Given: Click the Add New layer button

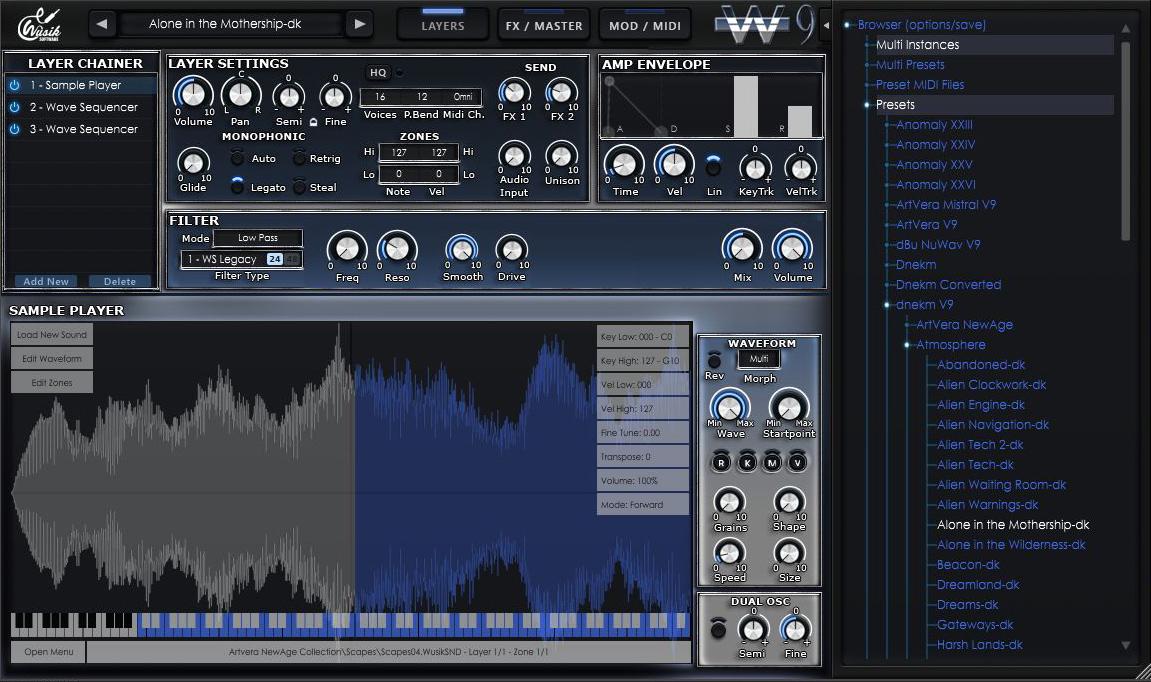Looking at the screenshot, I should coord(46,281).
